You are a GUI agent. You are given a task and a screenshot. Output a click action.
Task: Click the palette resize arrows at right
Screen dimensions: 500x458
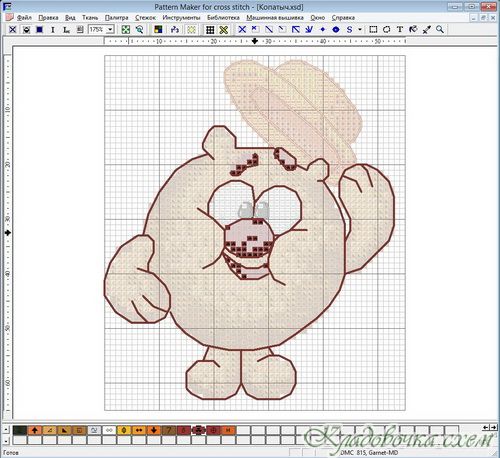(489, 428)
